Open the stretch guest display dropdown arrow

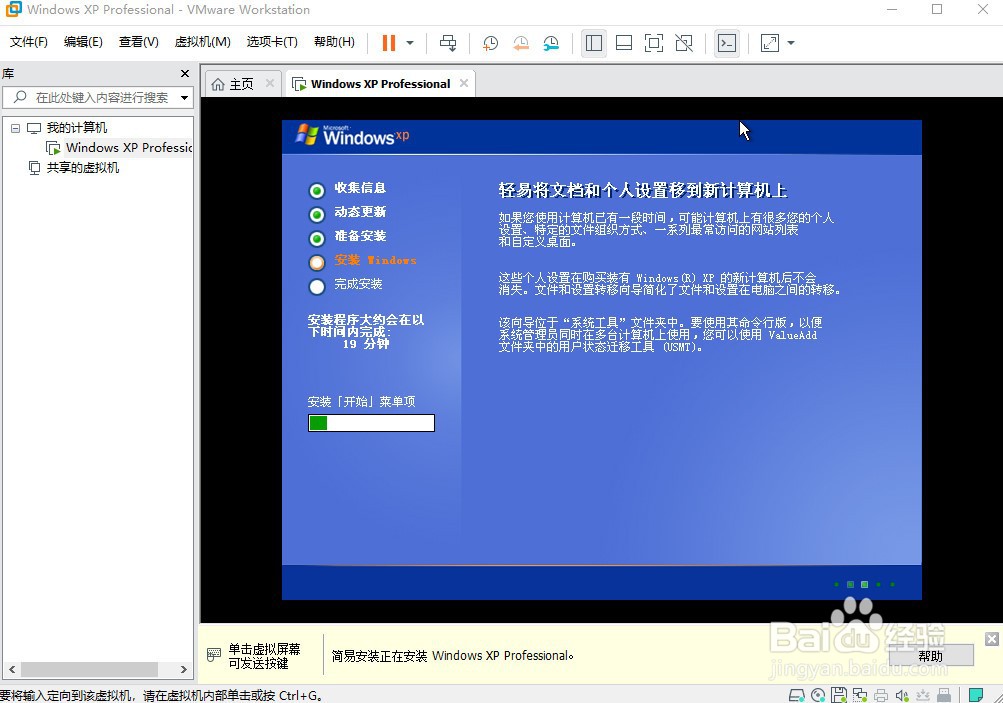[x=791, y=43]
